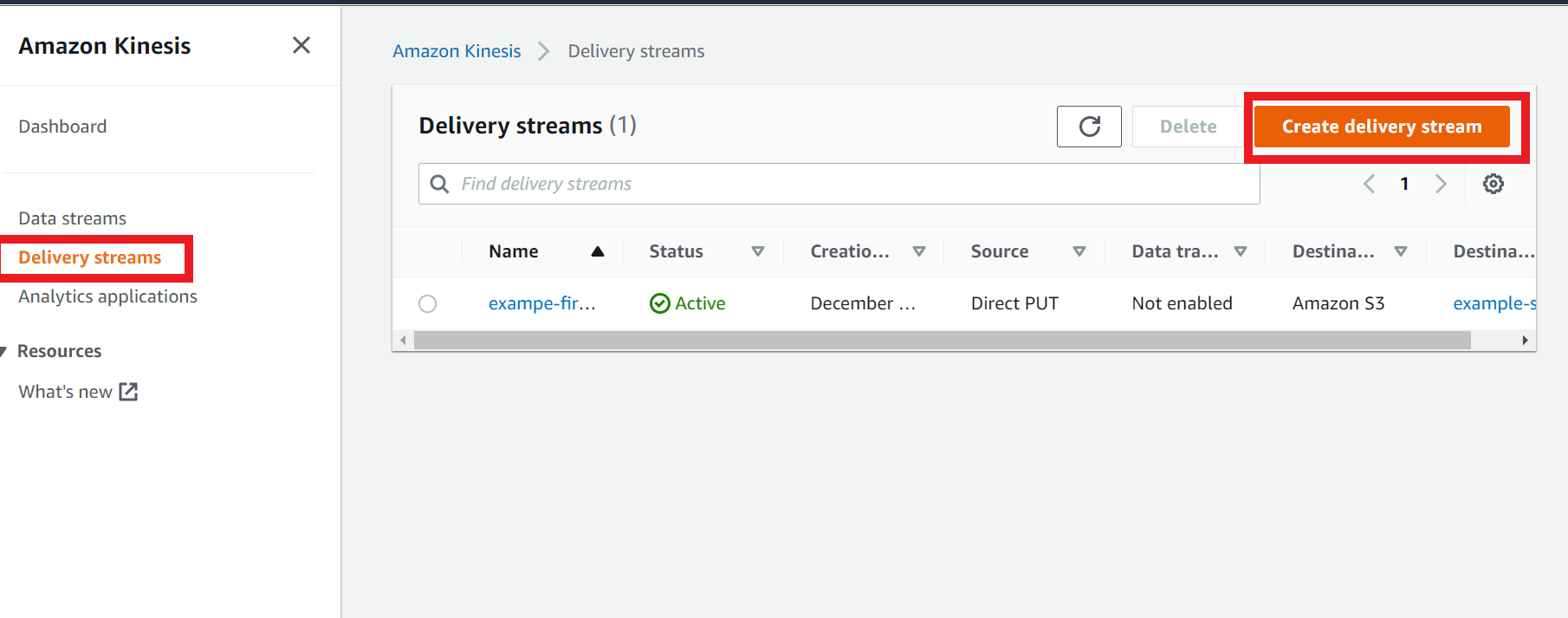Click the Delivery streams breadcrumb text
This screenshot has width=1568, height=618.
(636, 51)
